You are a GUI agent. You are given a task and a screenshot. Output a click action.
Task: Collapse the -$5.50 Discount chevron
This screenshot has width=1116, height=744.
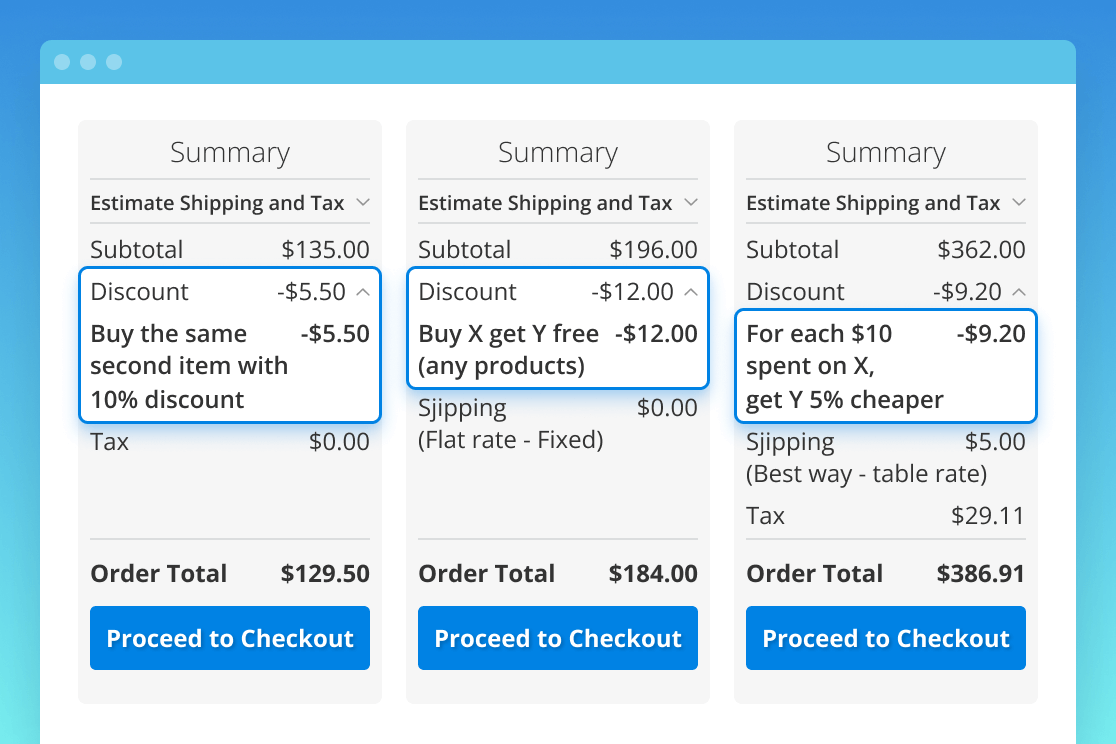(362, 292)
